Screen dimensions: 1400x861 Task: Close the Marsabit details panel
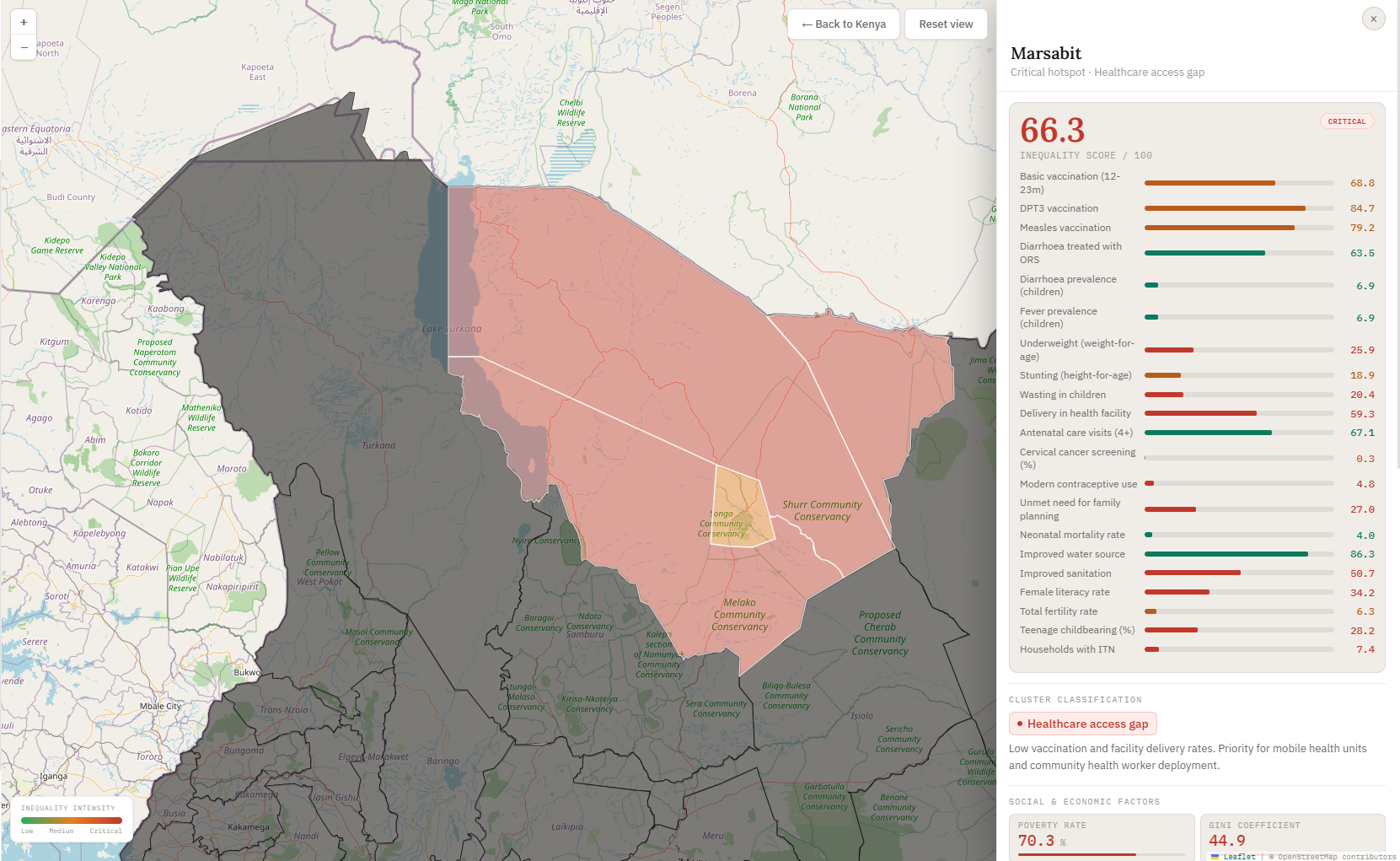(1373, 19)
